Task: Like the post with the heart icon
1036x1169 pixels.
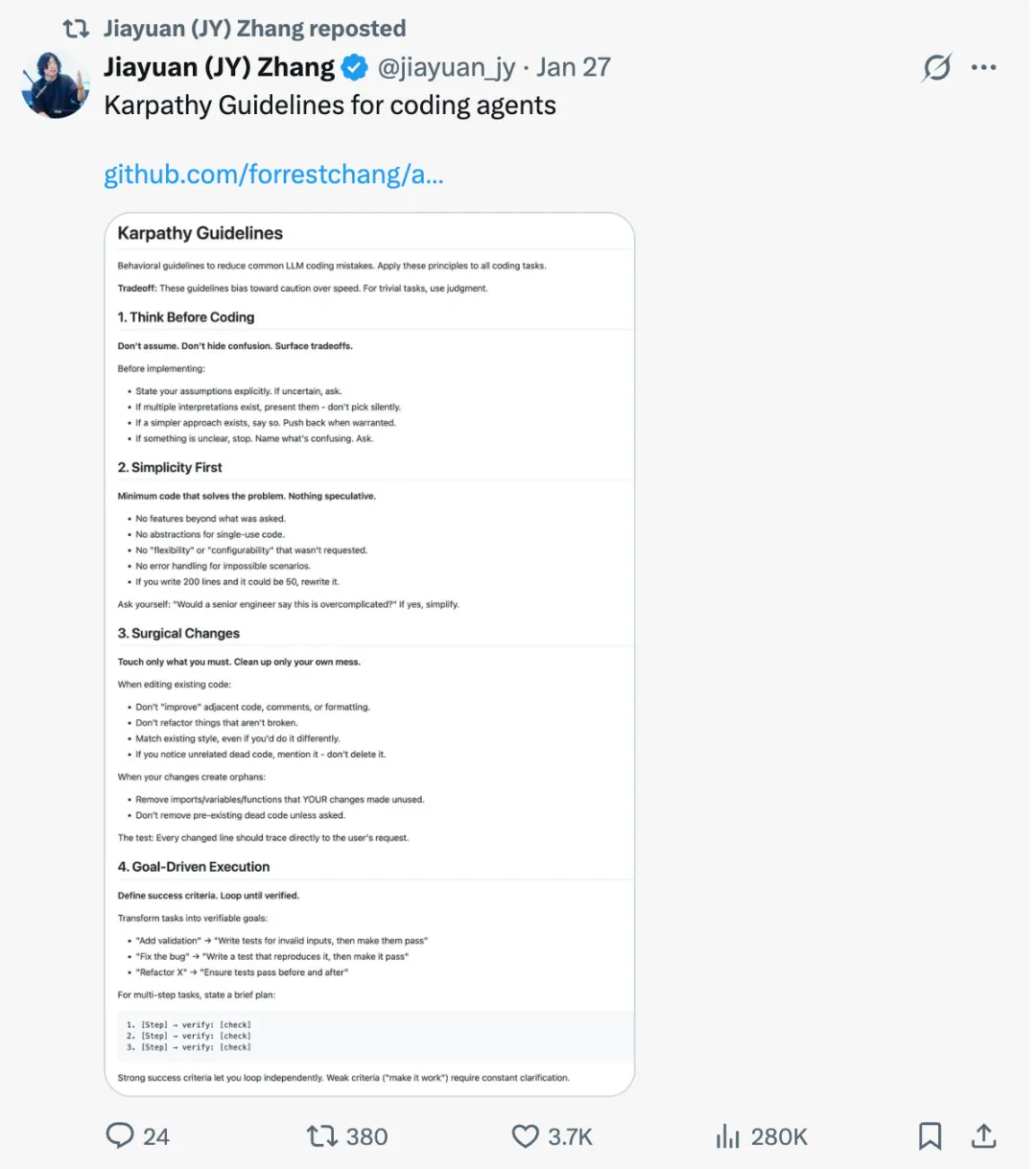Action: pos(526,1136)
